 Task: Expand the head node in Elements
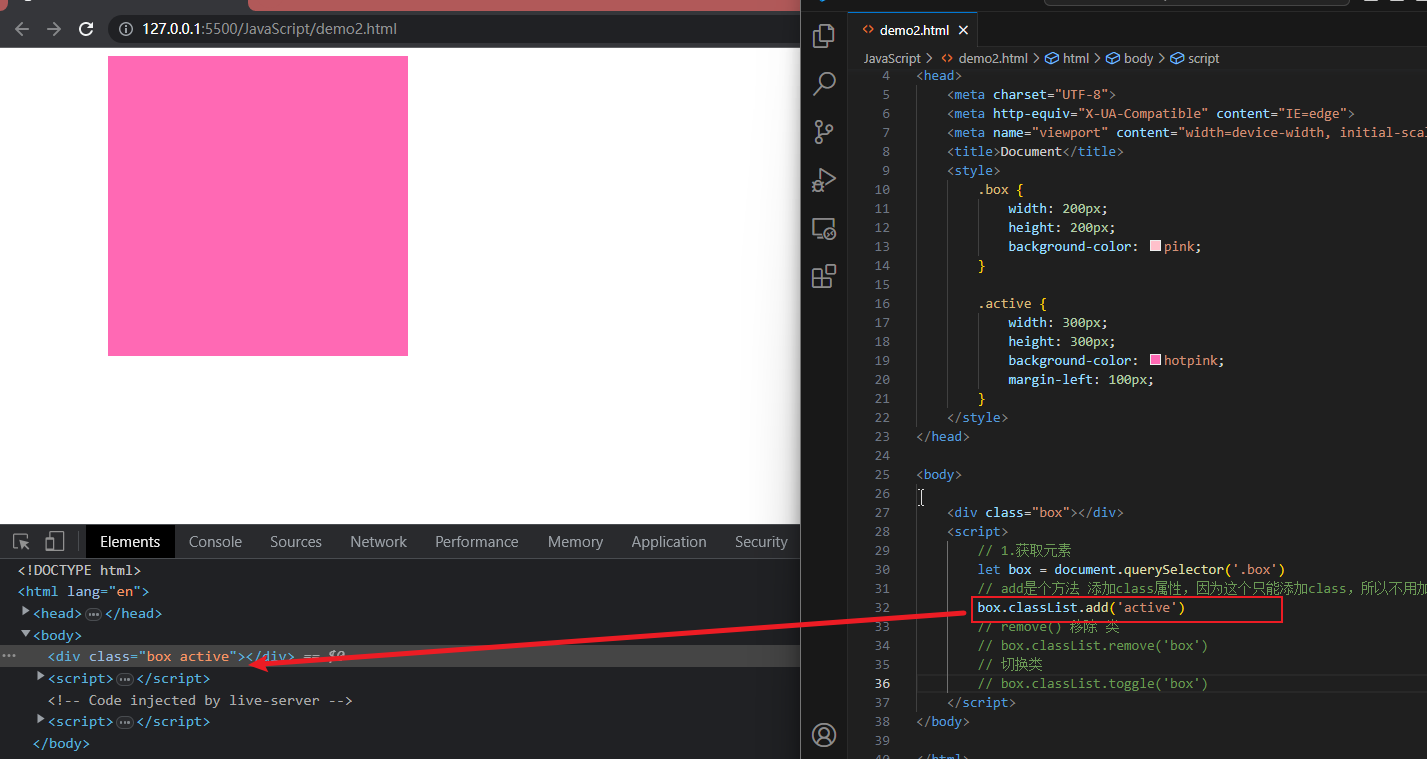click(26, 612)
